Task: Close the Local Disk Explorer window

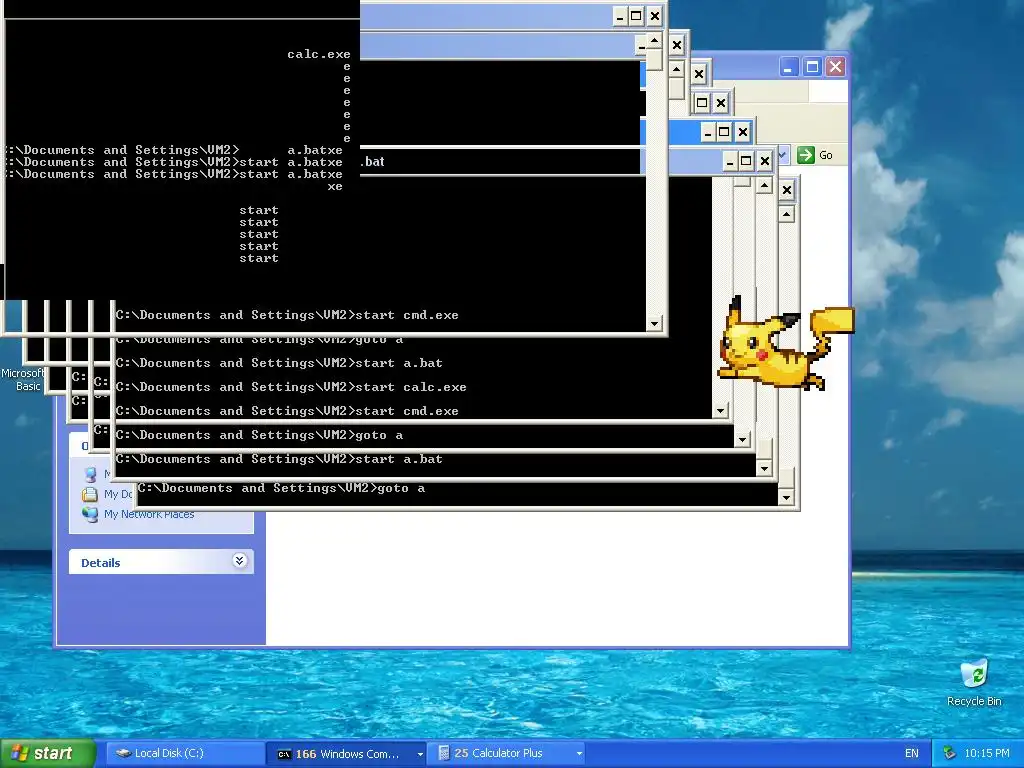Action: [835, 67]
